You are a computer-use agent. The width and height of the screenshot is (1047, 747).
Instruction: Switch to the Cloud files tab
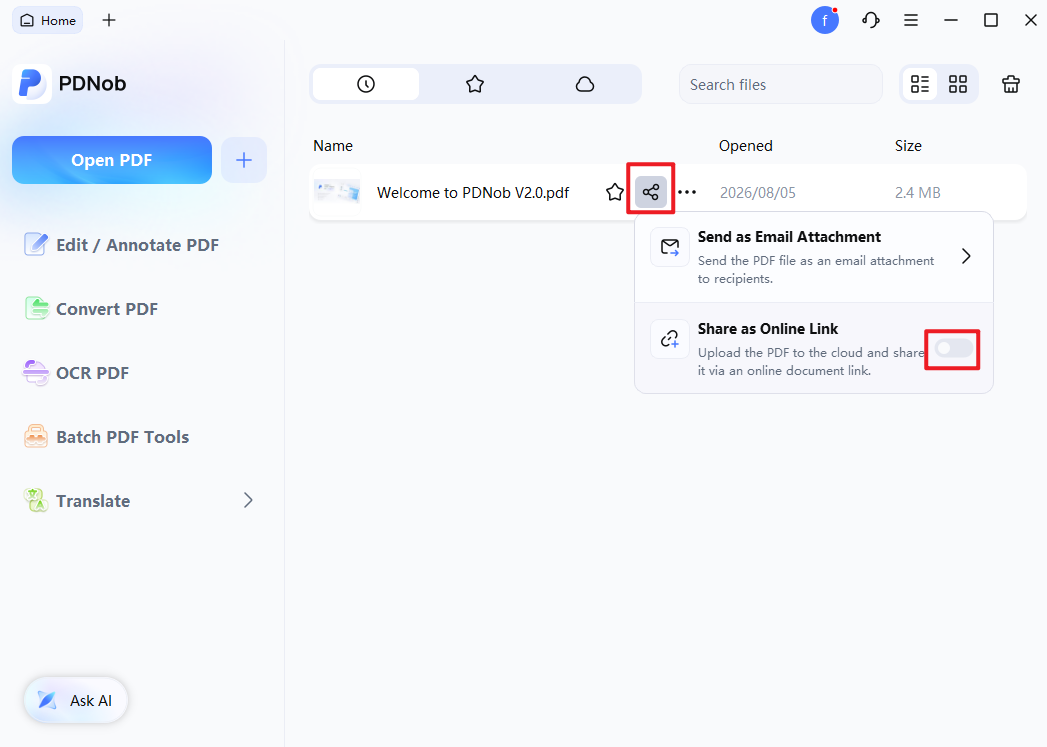pyautogui.click(x=585, y=84)
